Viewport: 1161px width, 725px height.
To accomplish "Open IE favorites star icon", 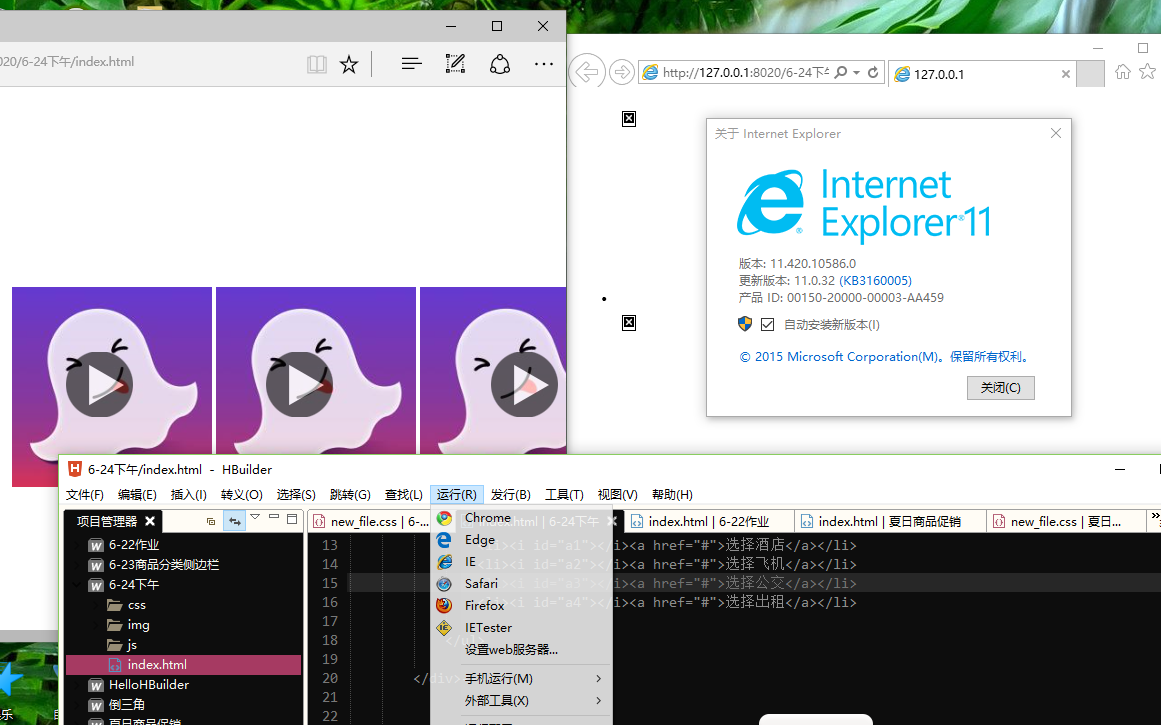I will [x=1148, y=72].
